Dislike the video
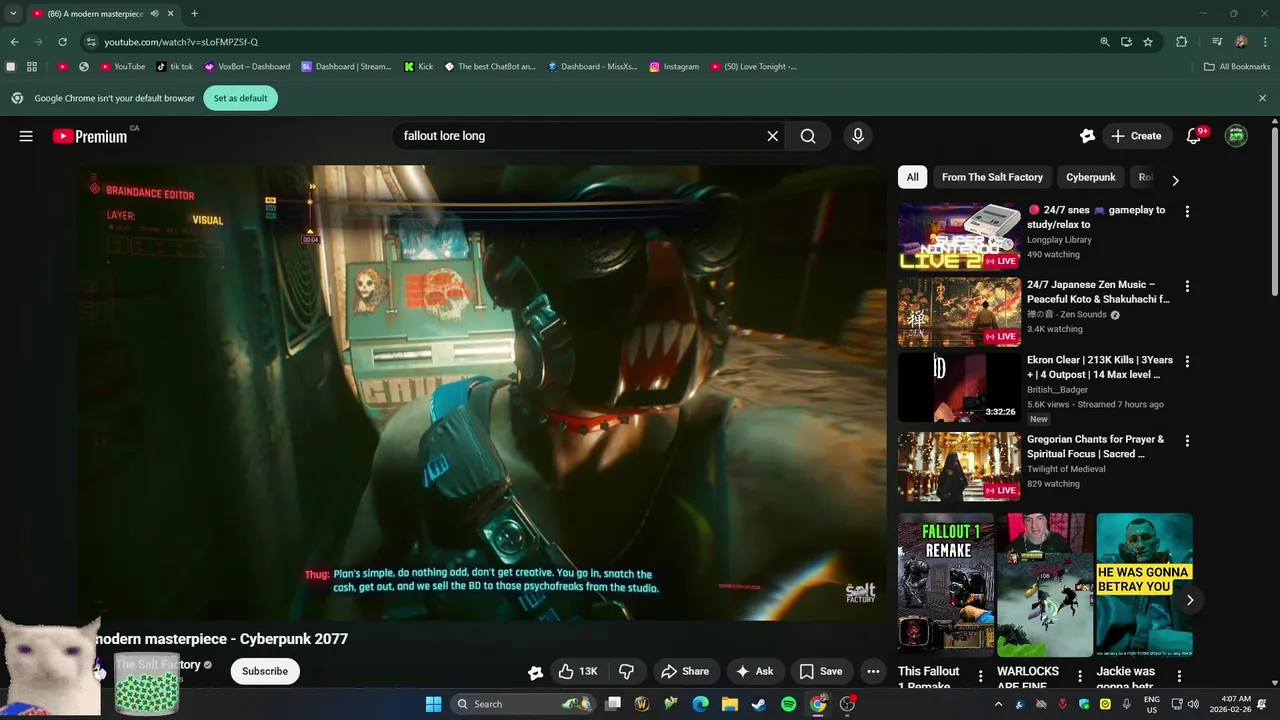The width and height of the screenshot is (1280, 720). (627, 671)
